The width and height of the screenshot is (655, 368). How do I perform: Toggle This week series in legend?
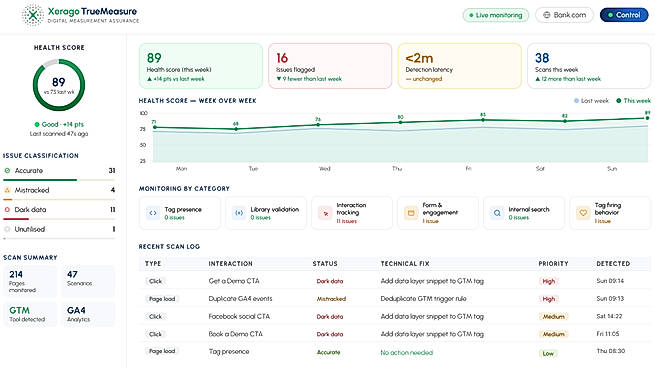click(634, 101)
